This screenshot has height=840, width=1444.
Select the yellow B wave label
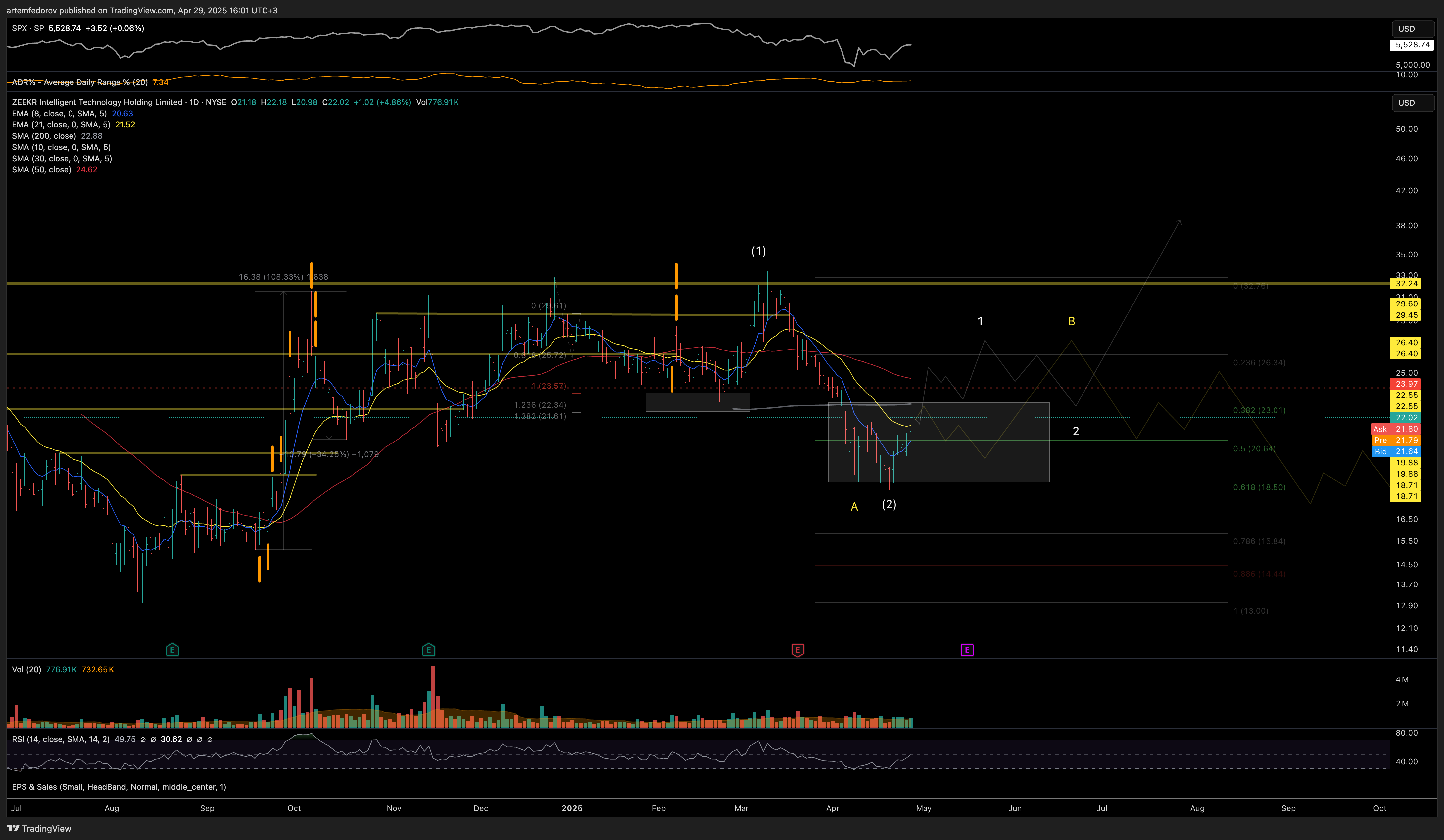pyautogui.click(x=1071, y=321)
